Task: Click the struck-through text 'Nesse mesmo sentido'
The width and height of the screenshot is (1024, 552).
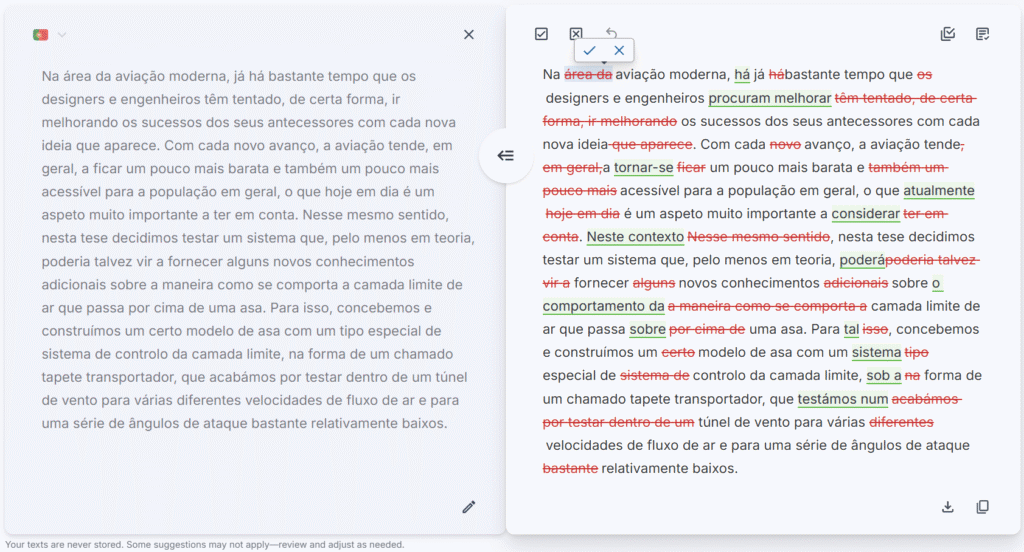Action: pyautogui.click(x=760, y=237)
